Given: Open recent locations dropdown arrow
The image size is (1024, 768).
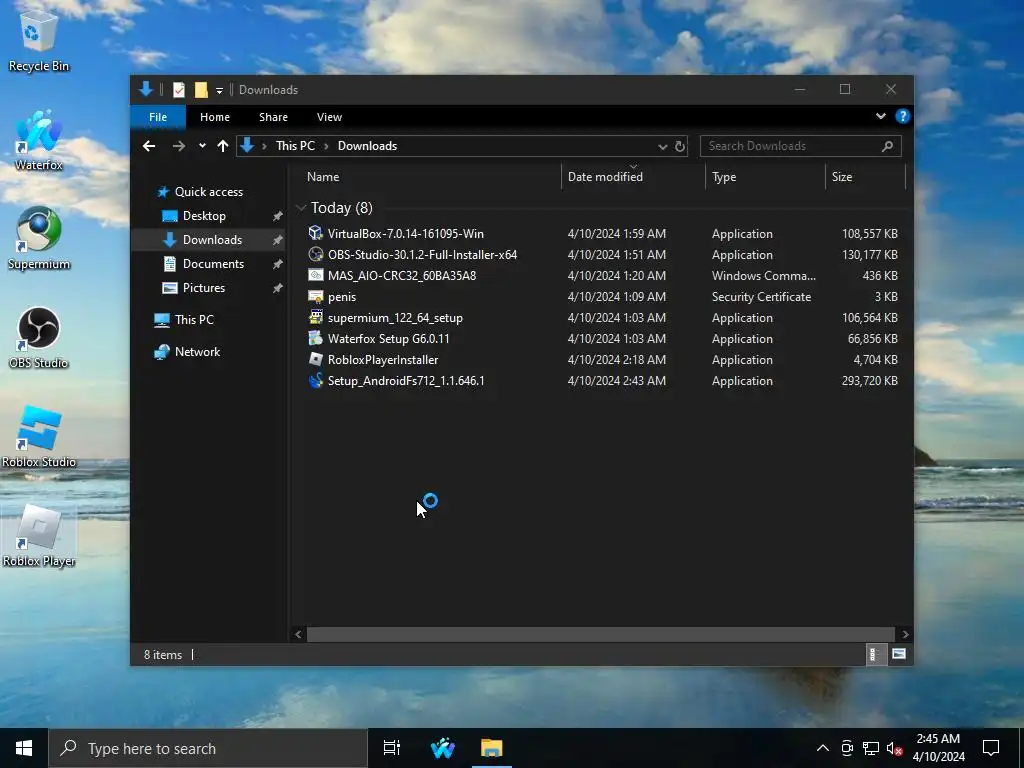Looking at the screenshot, I should pos(202,146).
